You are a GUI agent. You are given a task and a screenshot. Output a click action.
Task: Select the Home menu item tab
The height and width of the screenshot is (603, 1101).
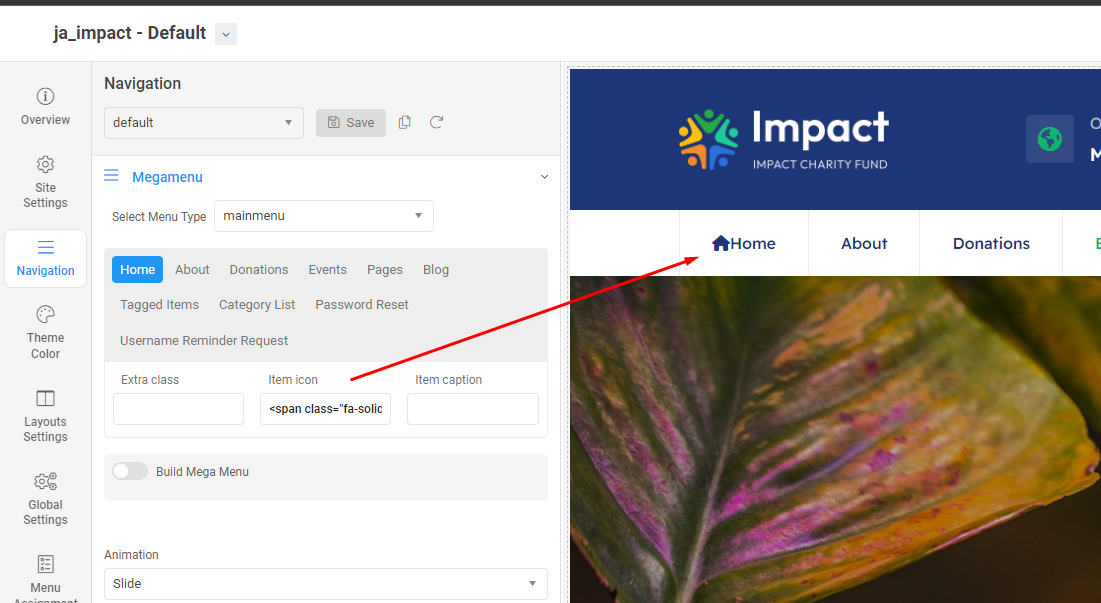138,270
